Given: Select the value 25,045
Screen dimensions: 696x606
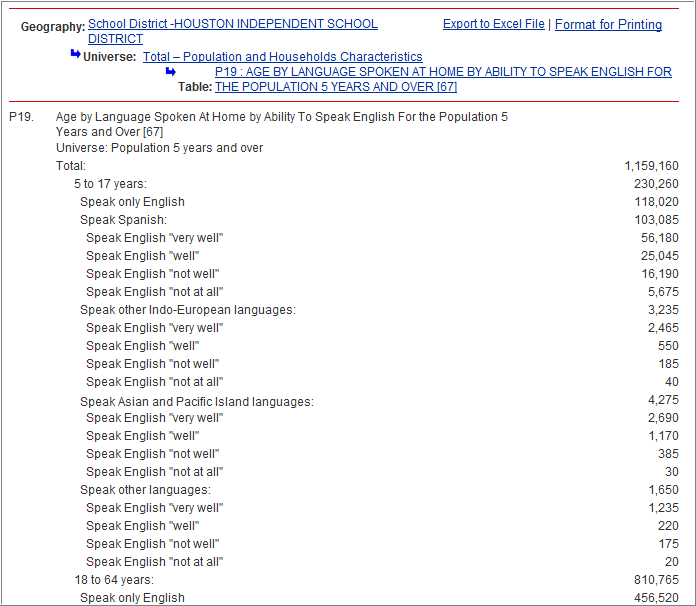Looking at the screenshot, I should [x=660, y=256].
